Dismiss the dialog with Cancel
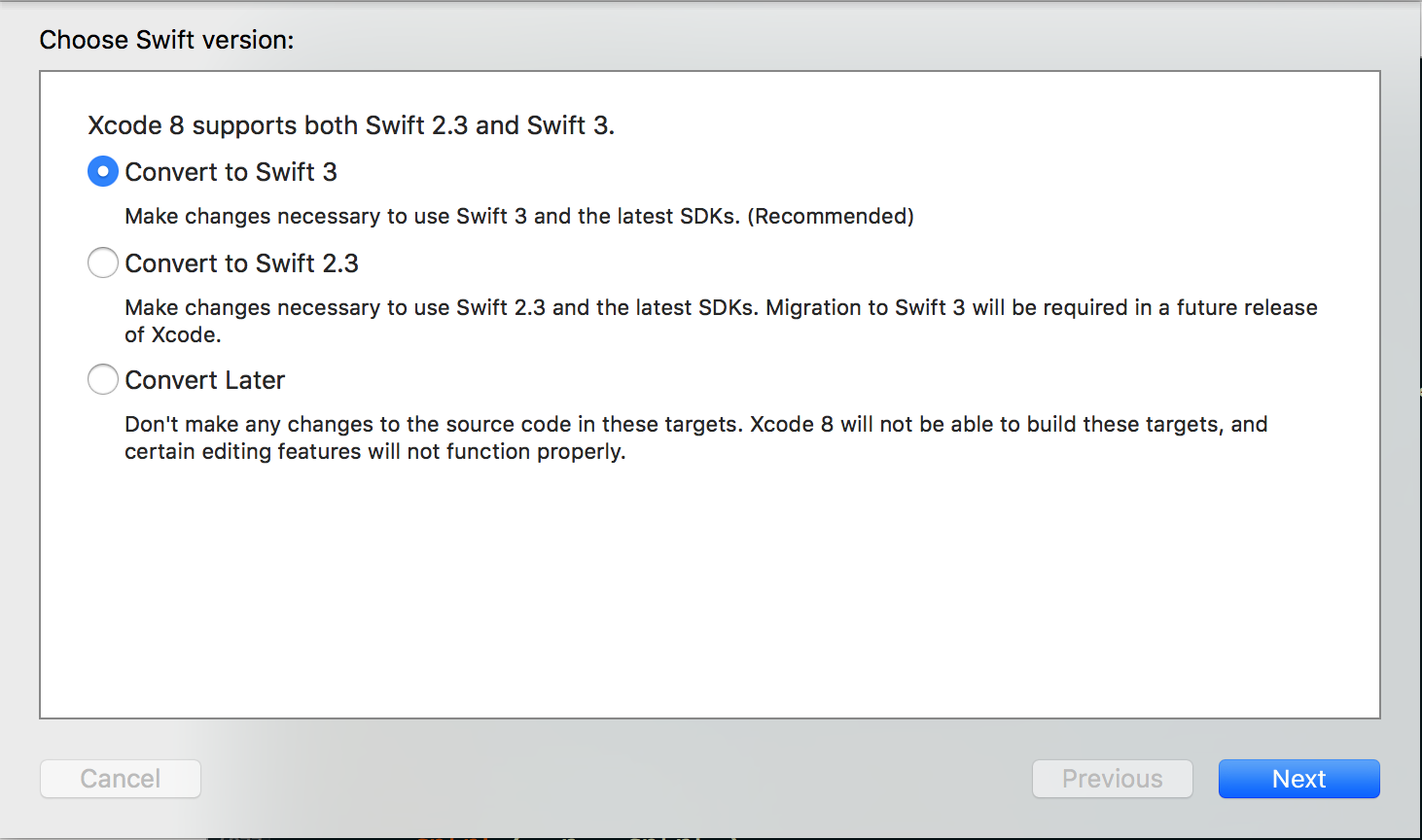 coord(121,779)
